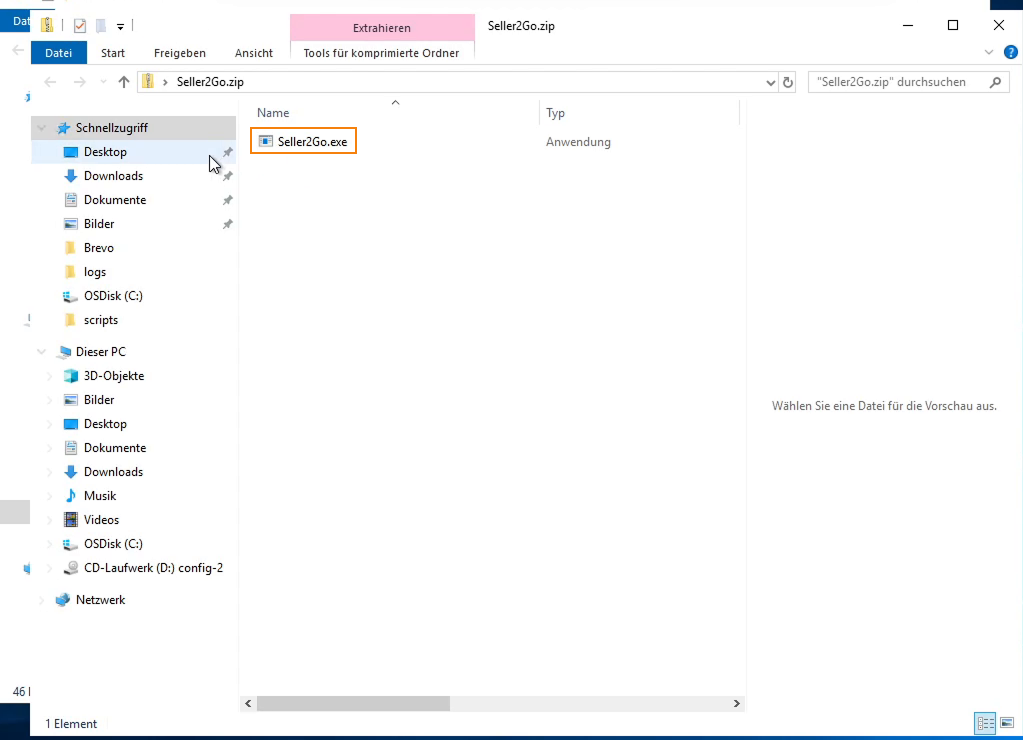Viewport: 1023px width, 740px height.
Task: Click Seller2Go.zip in the address bar
Action: point(210,82)
